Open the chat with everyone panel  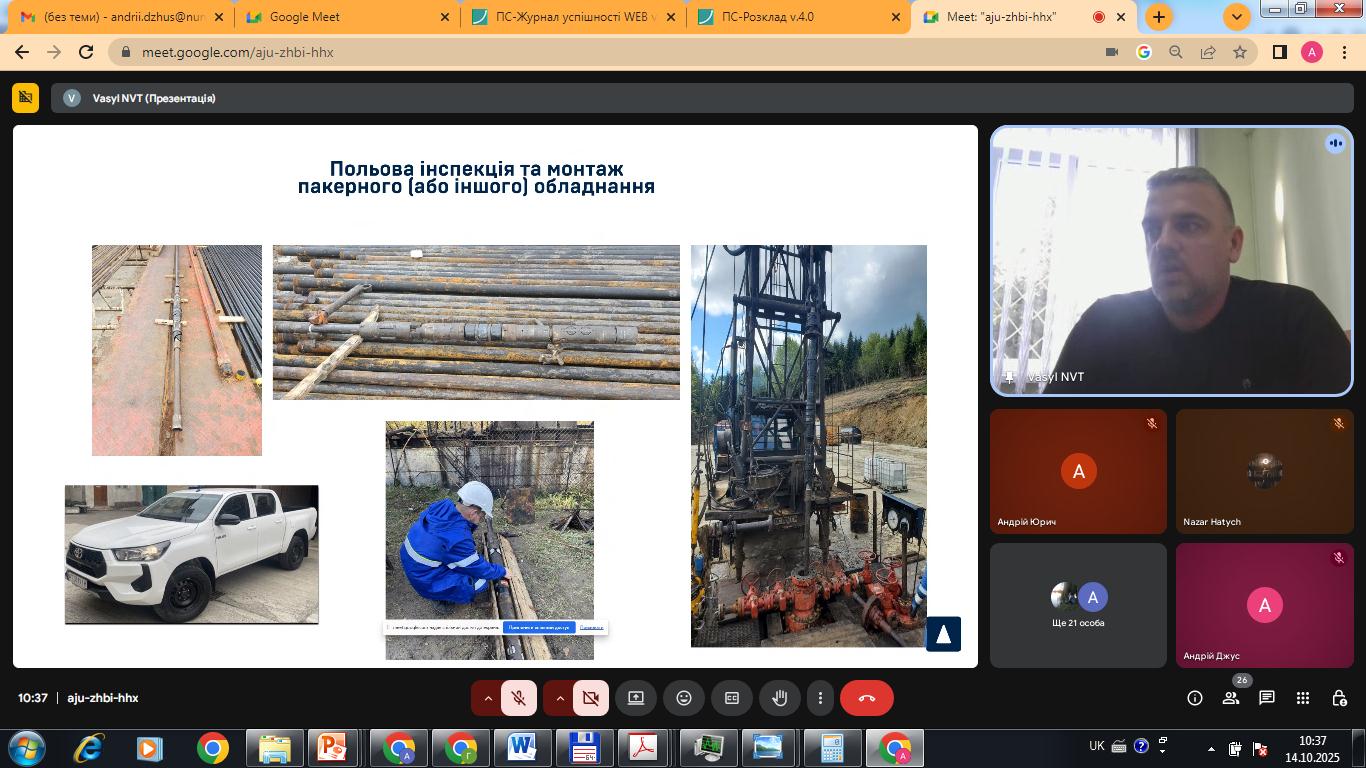point(1267,698)
